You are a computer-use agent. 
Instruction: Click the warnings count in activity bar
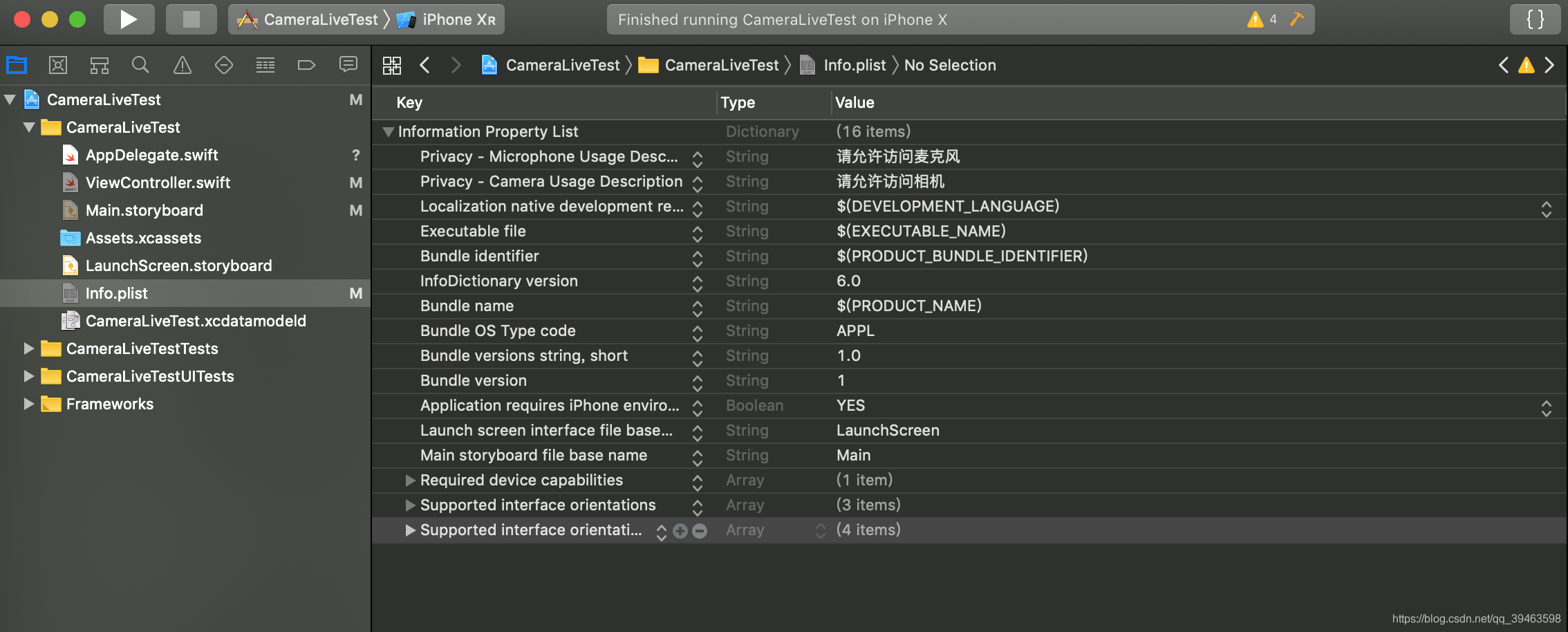(x=1263, y=19)
